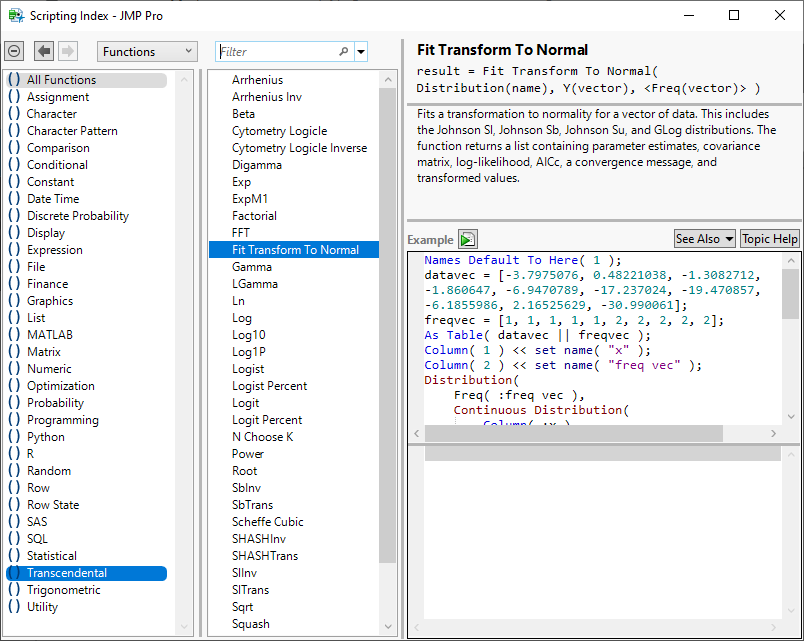Expand the See Also dropdown
Image resolution: width=804 pixels, height=641 pixels.
pos(704,239)
